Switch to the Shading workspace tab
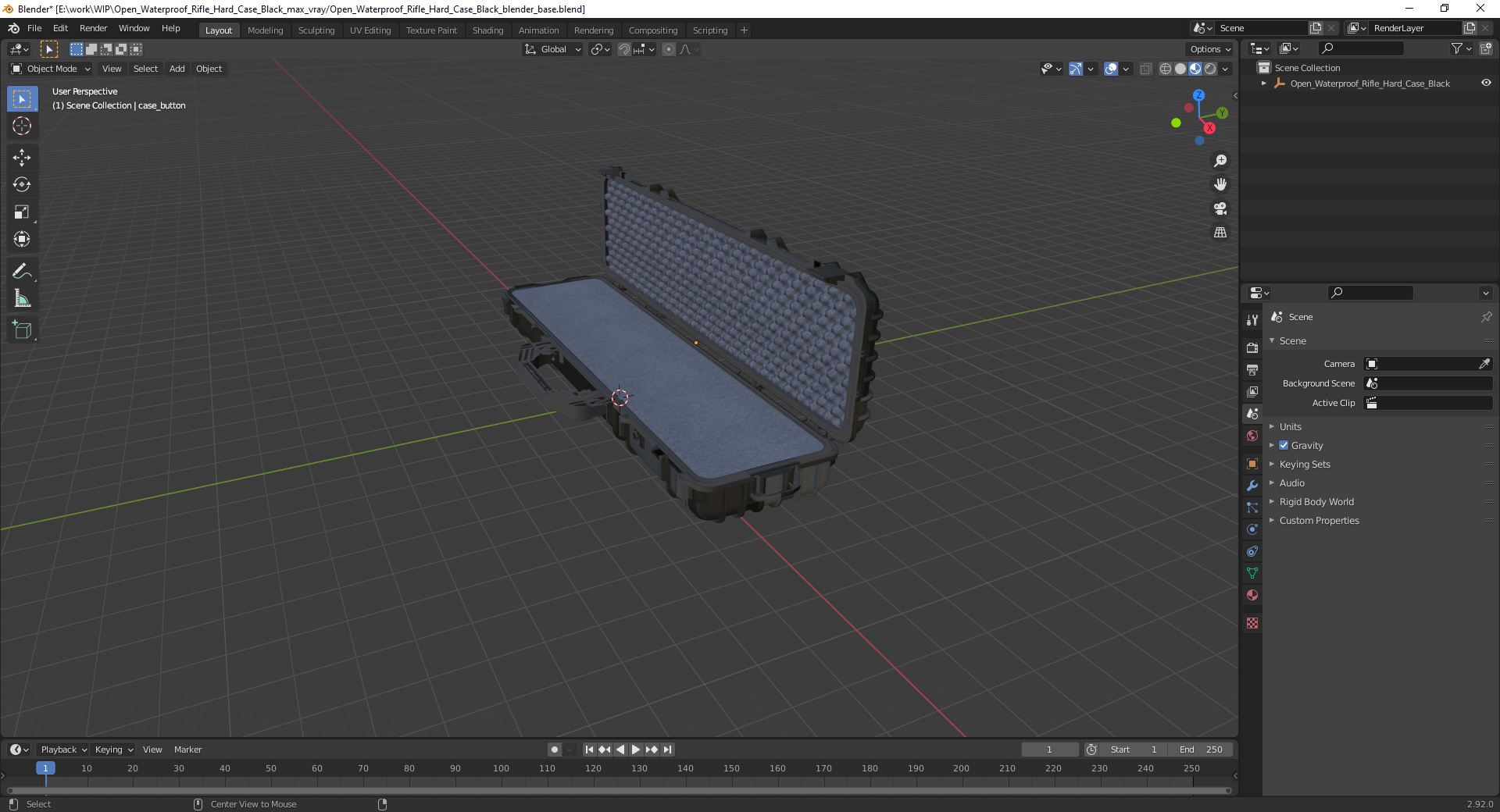The height and width of the screenshot is (812, 1500). (x=487, y=30)
